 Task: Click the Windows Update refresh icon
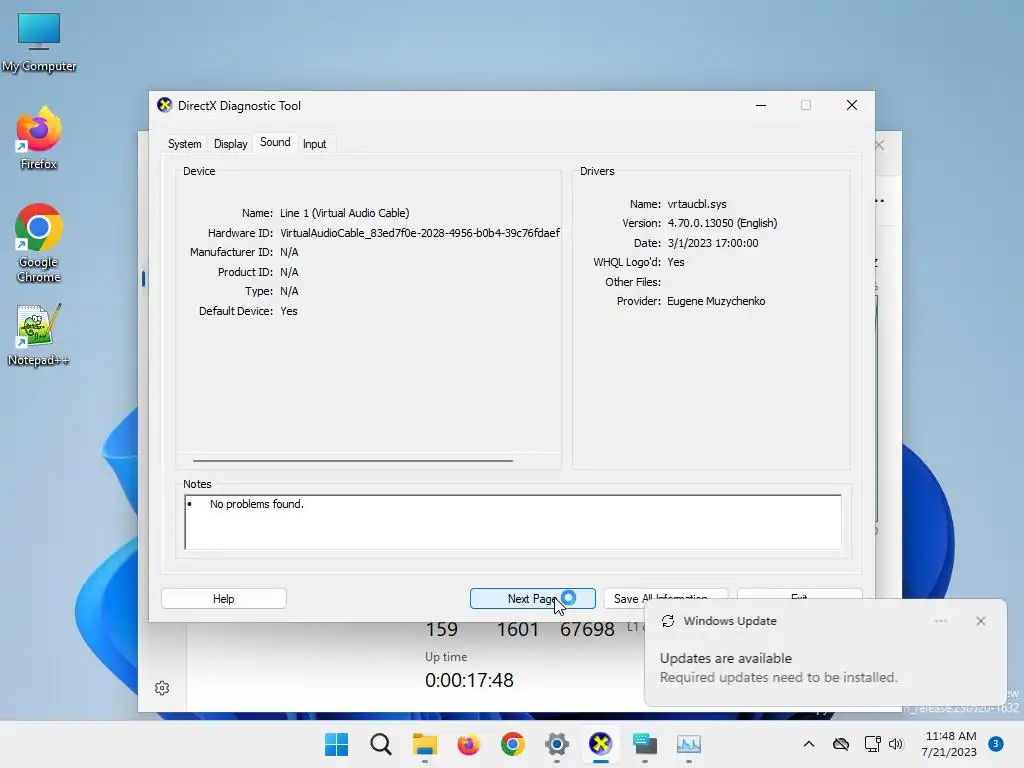667,621
